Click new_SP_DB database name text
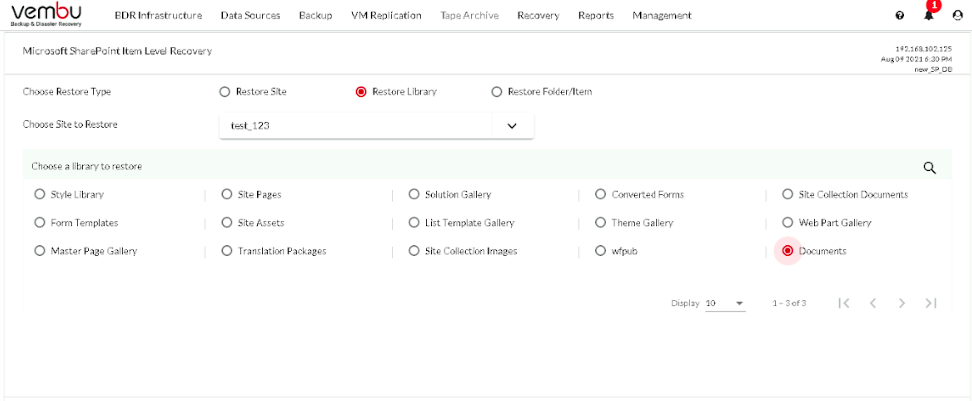Screen dimensions: 972x401 pos(933,69)
